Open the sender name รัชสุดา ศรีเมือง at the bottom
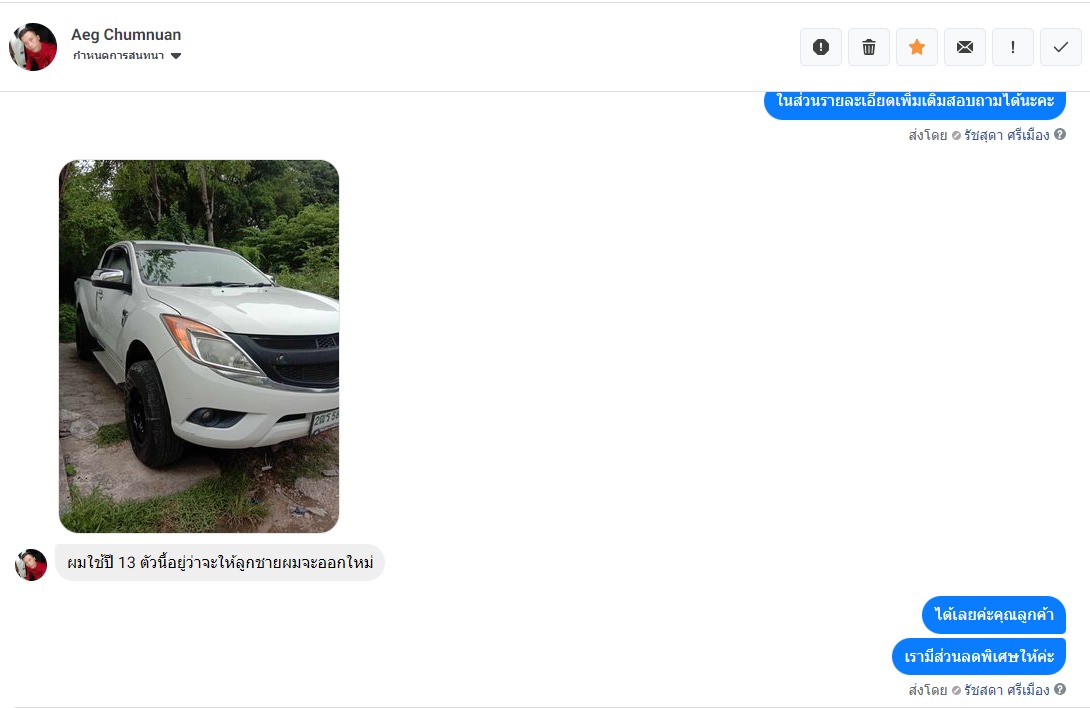The width and height of the screenshot is (1090, 708). [1006, 690]
